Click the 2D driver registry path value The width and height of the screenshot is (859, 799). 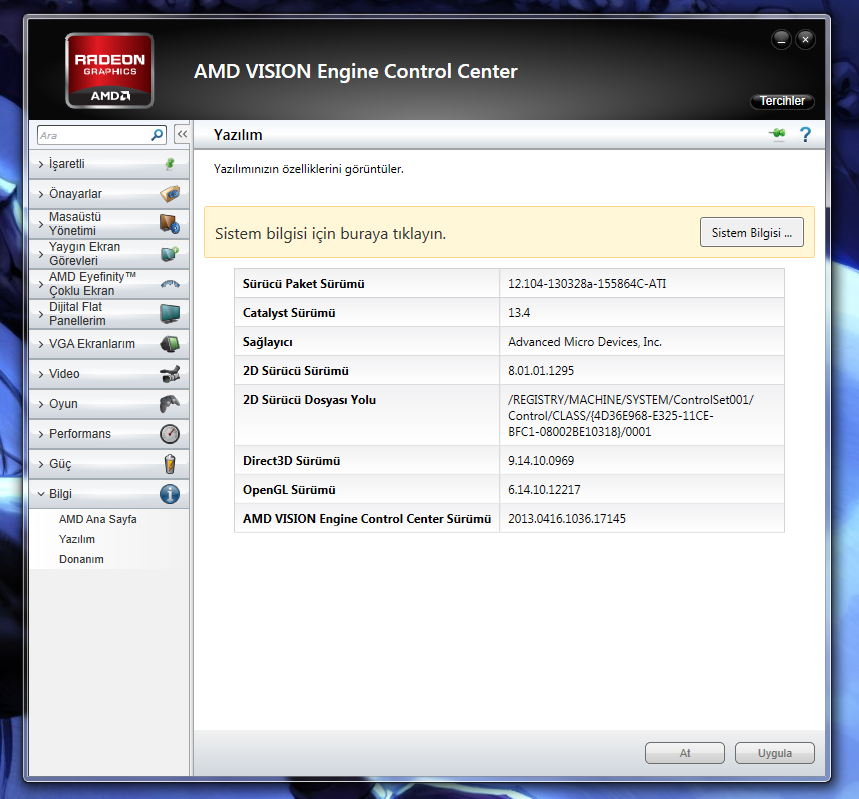pos(631,415)
